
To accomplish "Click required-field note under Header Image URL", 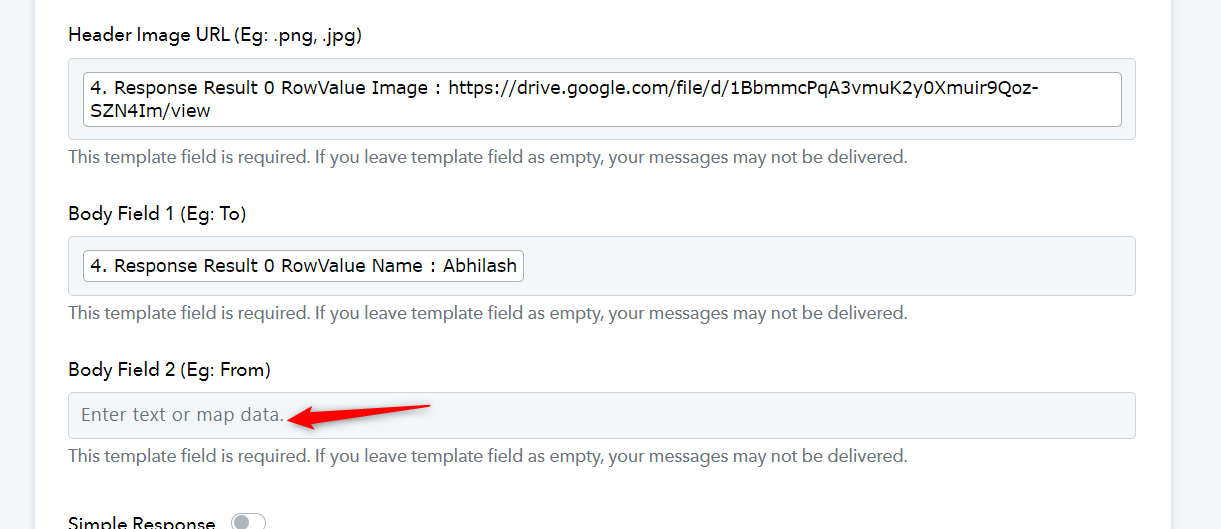I will coord(487,157).
